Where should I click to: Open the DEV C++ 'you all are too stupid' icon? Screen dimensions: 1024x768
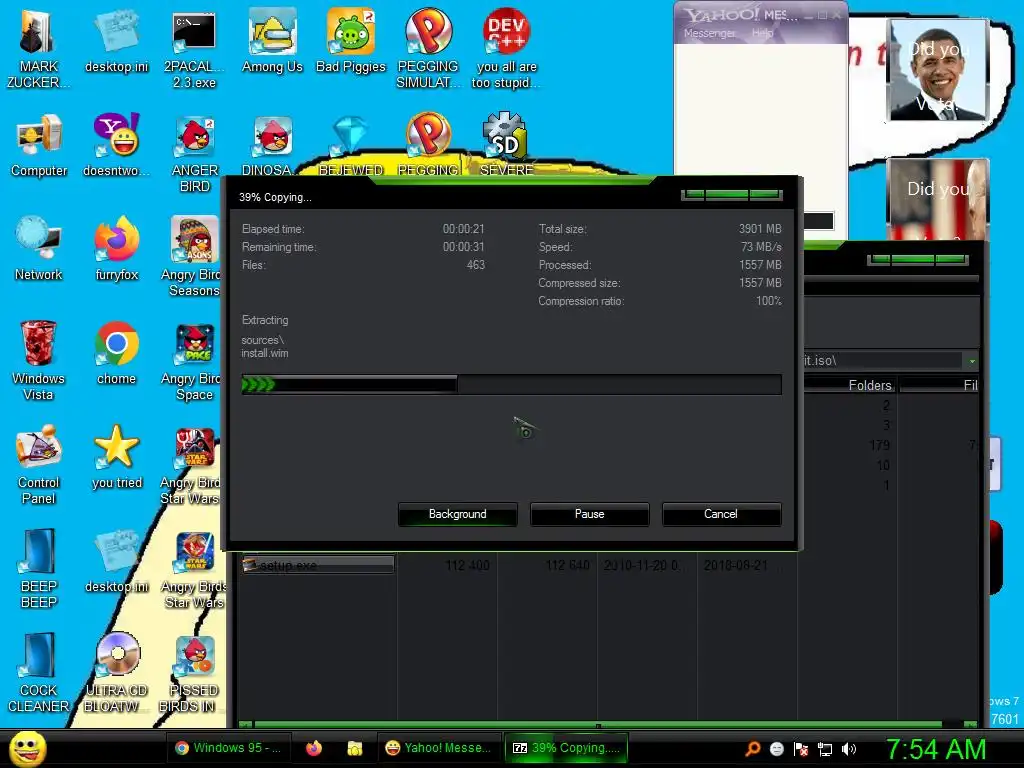point(506,49)
